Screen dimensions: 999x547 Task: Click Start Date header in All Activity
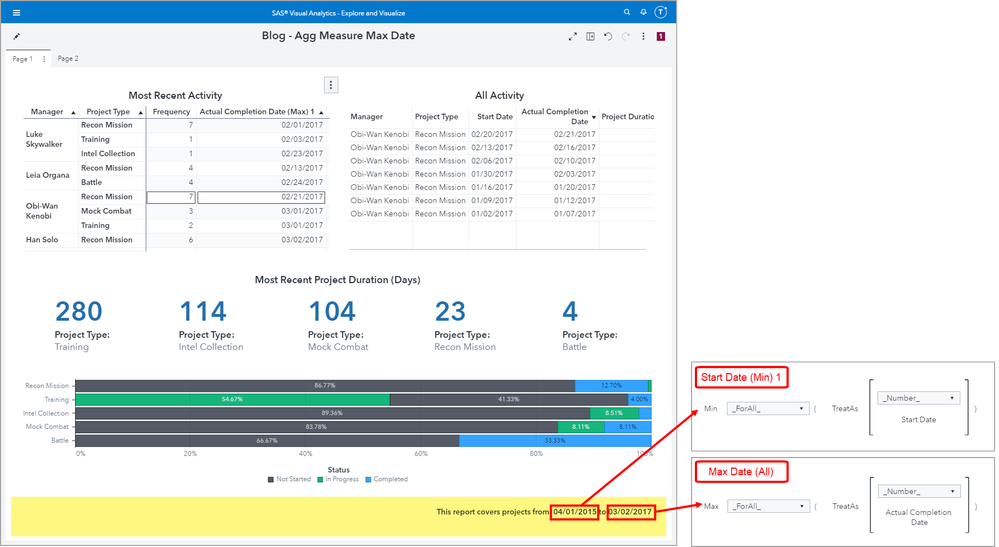click(x=495, y=117)
